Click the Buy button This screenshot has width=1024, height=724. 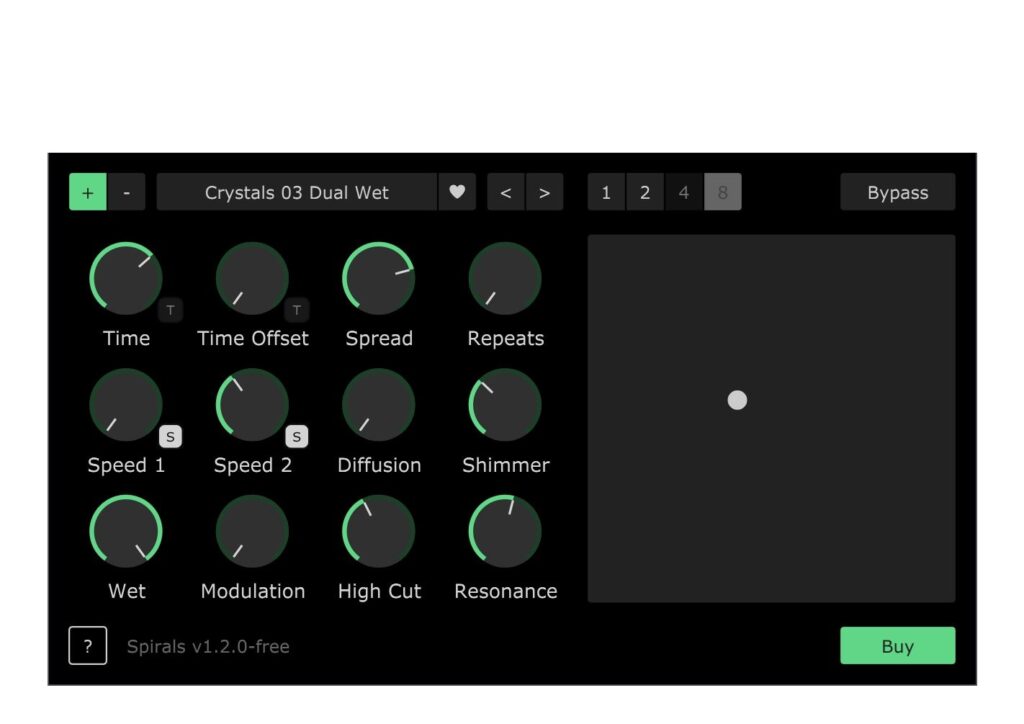(897, 645)
